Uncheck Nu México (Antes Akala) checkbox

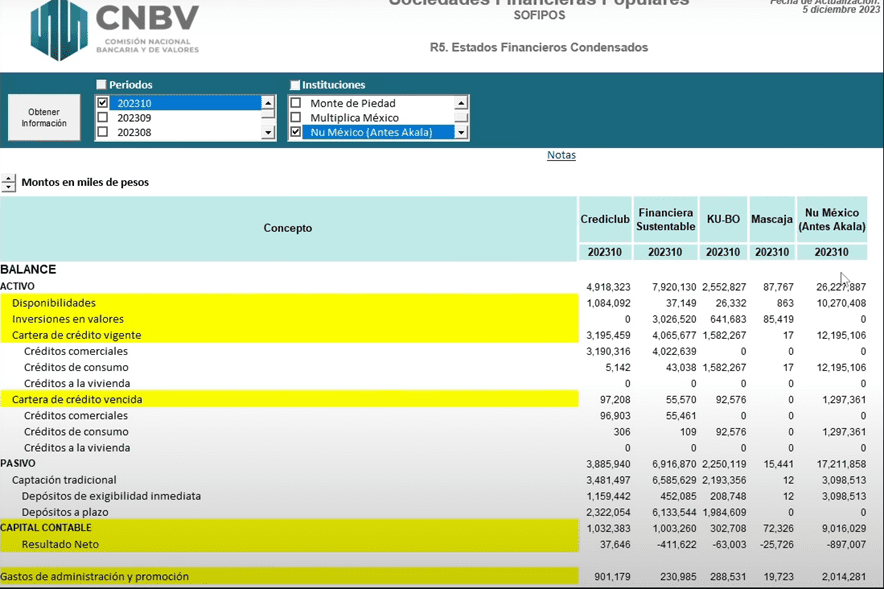(296, 132)
